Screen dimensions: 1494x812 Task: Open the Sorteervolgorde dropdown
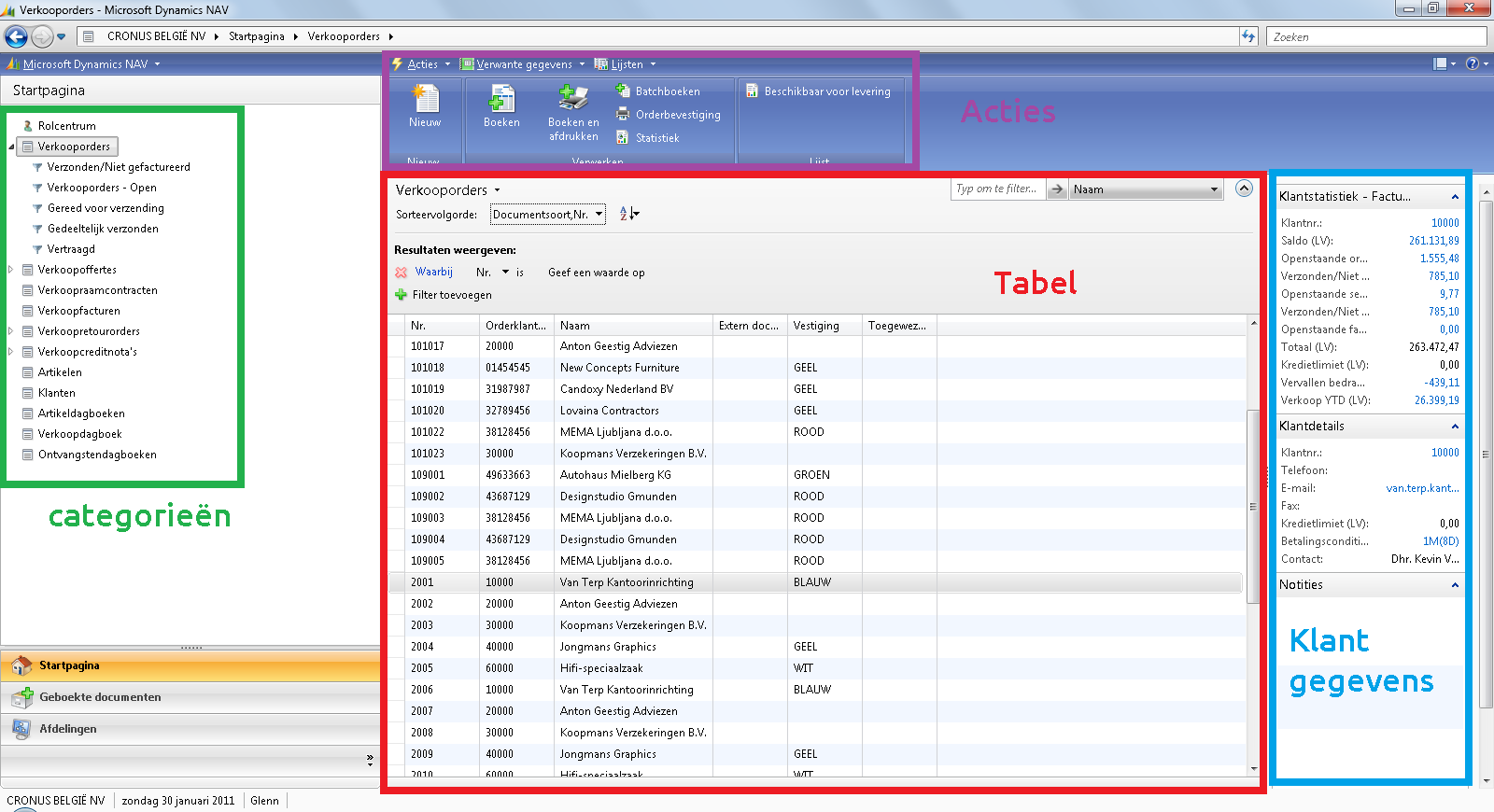[x=547, y=214]
